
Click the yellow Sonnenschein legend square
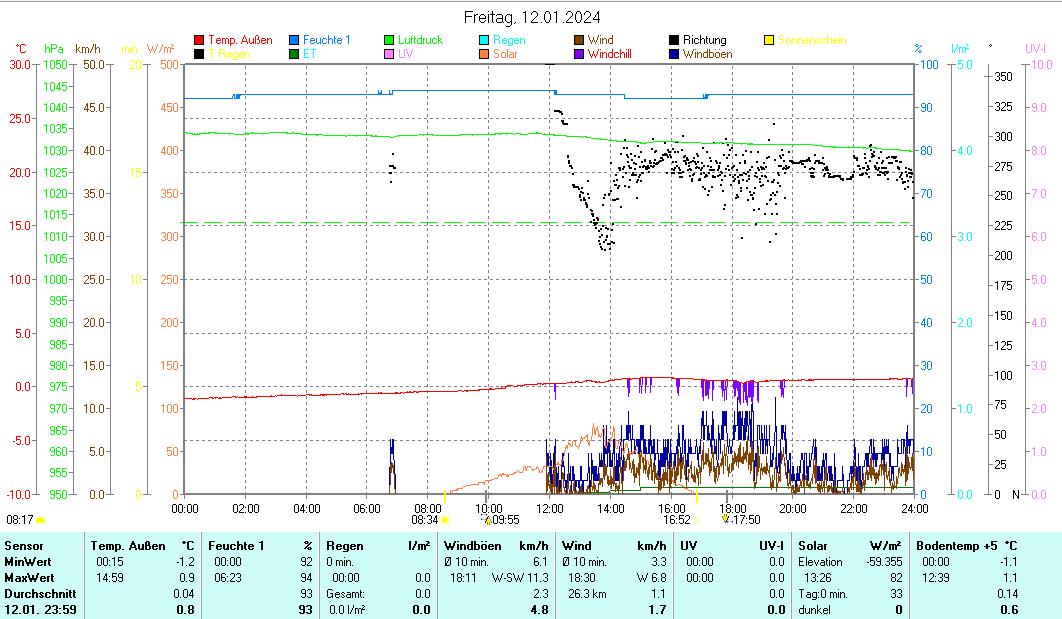click(x=769, y=40)
